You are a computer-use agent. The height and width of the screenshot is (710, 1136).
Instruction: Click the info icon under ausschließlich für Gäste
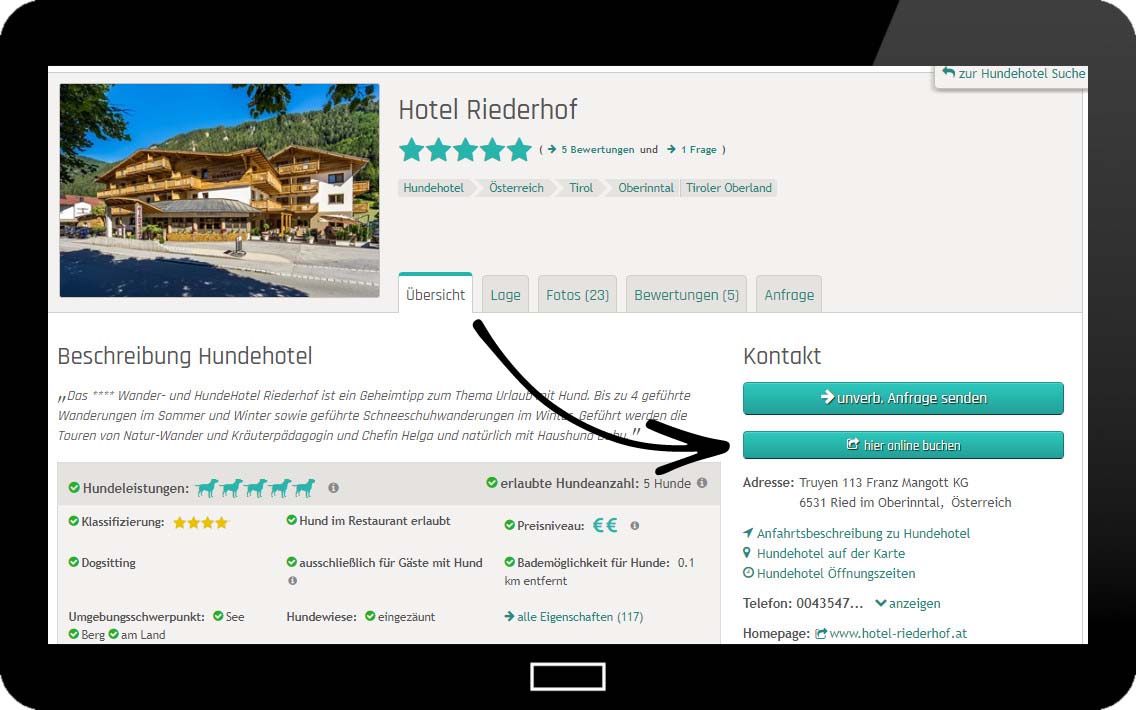click(293, 580)
